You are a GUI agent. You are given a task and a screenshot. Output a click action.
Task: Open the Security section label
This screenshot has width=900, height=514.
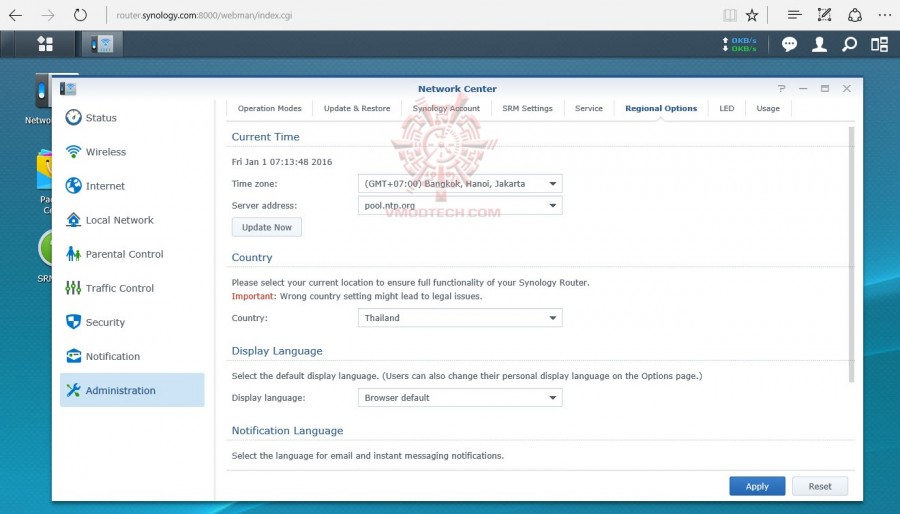point(105,322)
